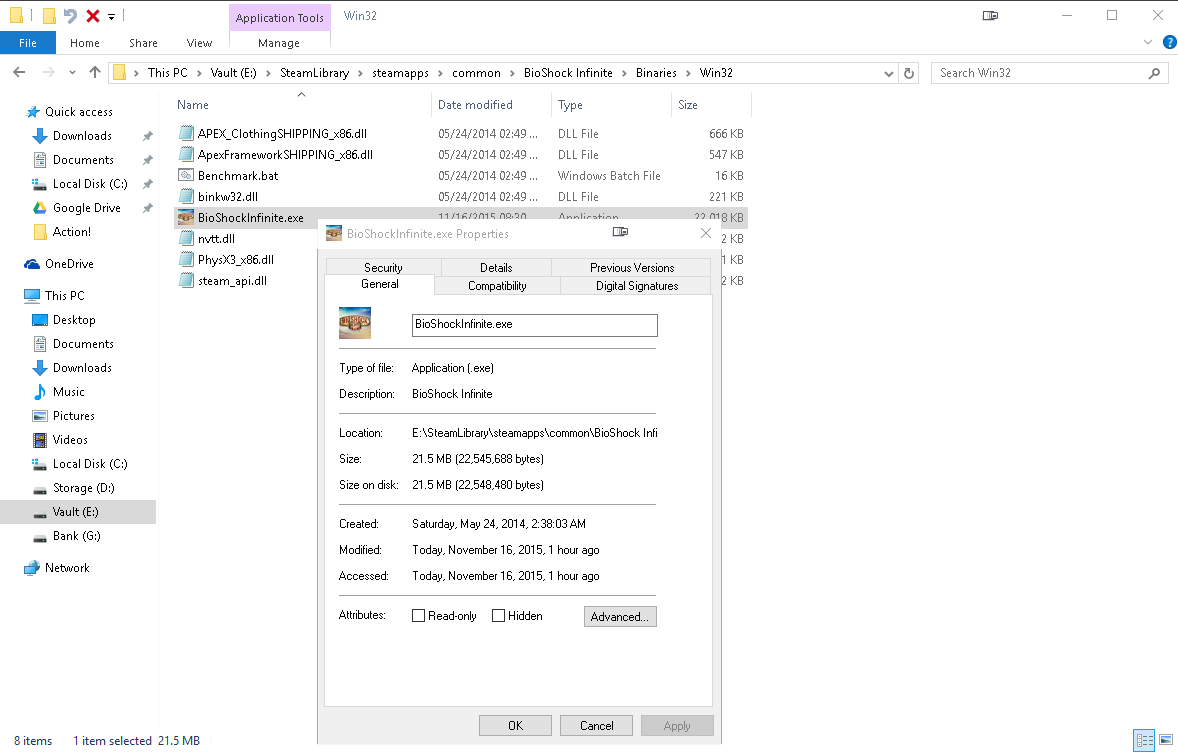
Task: Open Bank (G:) drive
Action: click(x=77, y=536)
